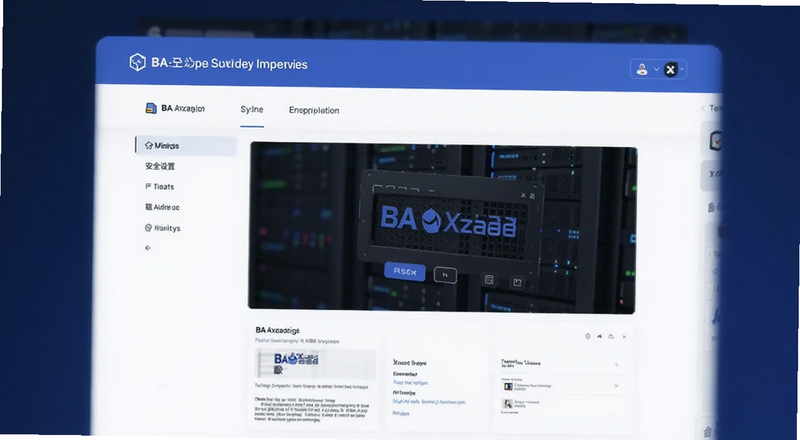Close the dark BA Xzaaa overlay card
The height and width of the screenshot is (440, 800).
[x=523, y=195]
